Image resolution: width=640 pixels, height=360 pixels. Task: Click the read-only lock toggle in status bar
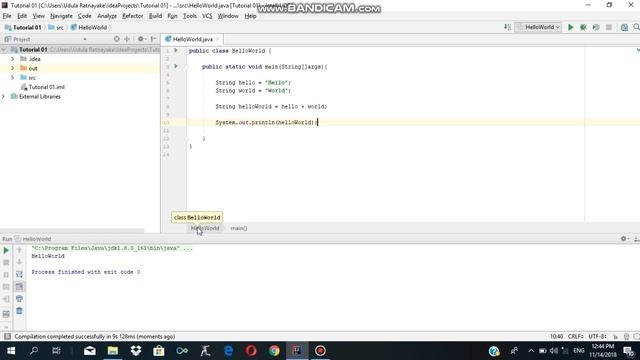tap(616, 336)
